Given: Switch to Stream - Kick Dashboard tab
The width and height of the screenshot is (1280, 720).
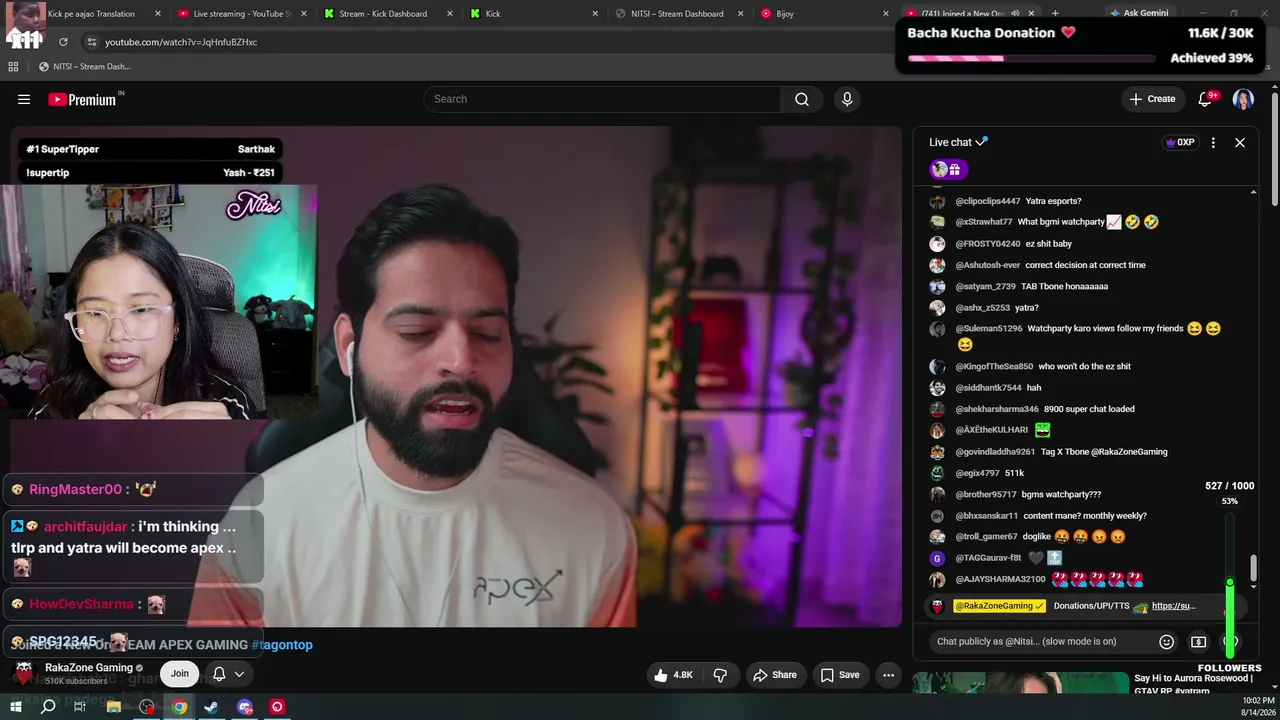Looking at the screenshot, I should (x=389, y=14).
